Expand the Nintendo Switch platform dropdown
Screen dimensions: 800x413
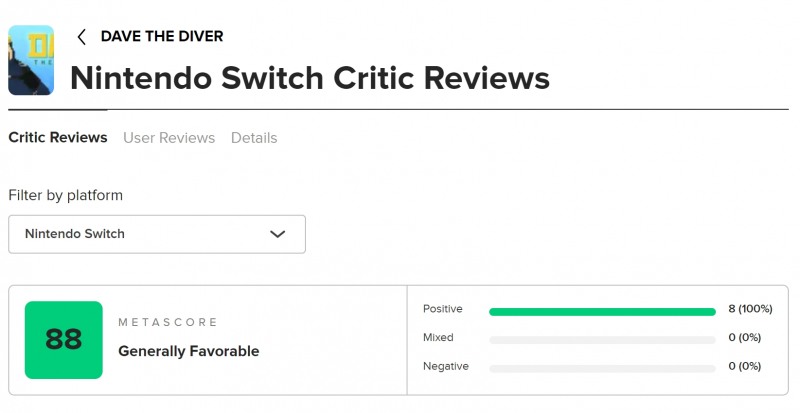157,234
